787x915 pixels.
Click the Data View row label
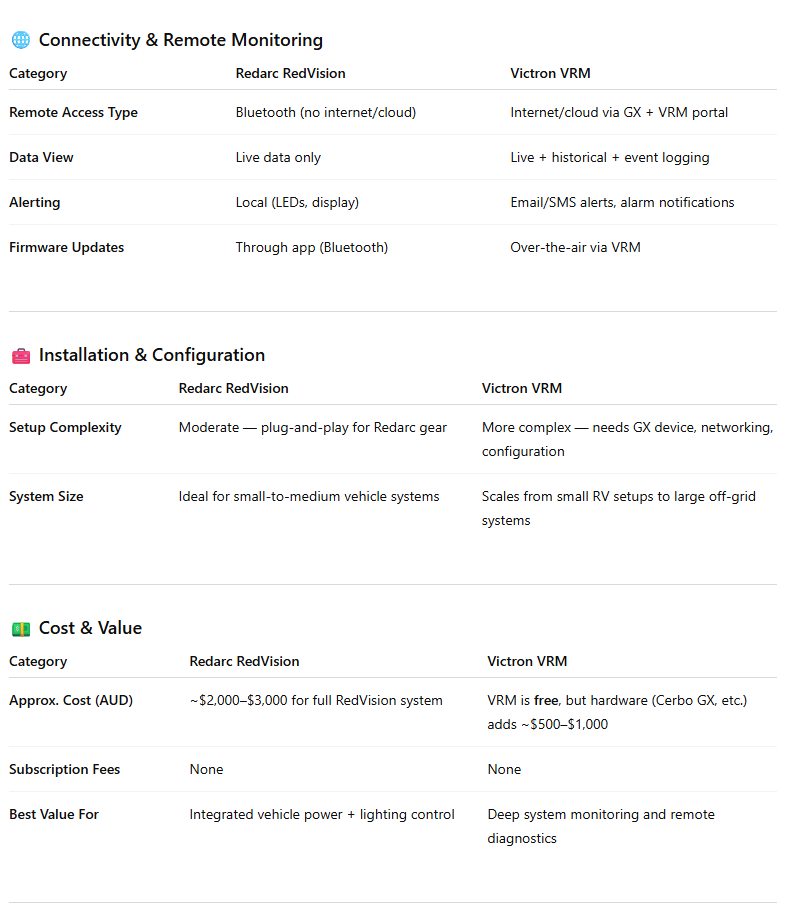41,158
